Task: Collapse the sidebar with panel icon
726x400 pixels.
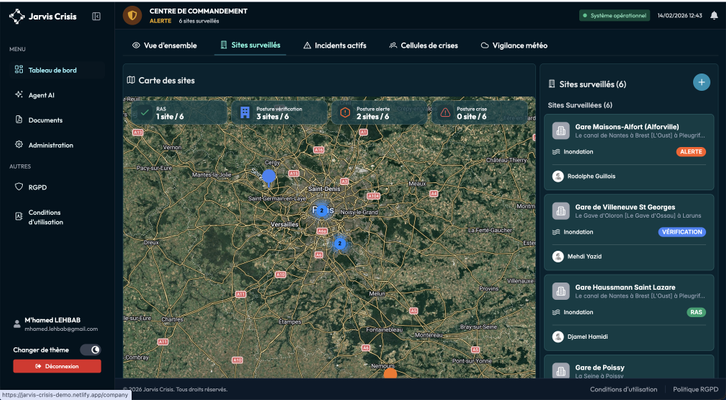Action: pos(96,16)
